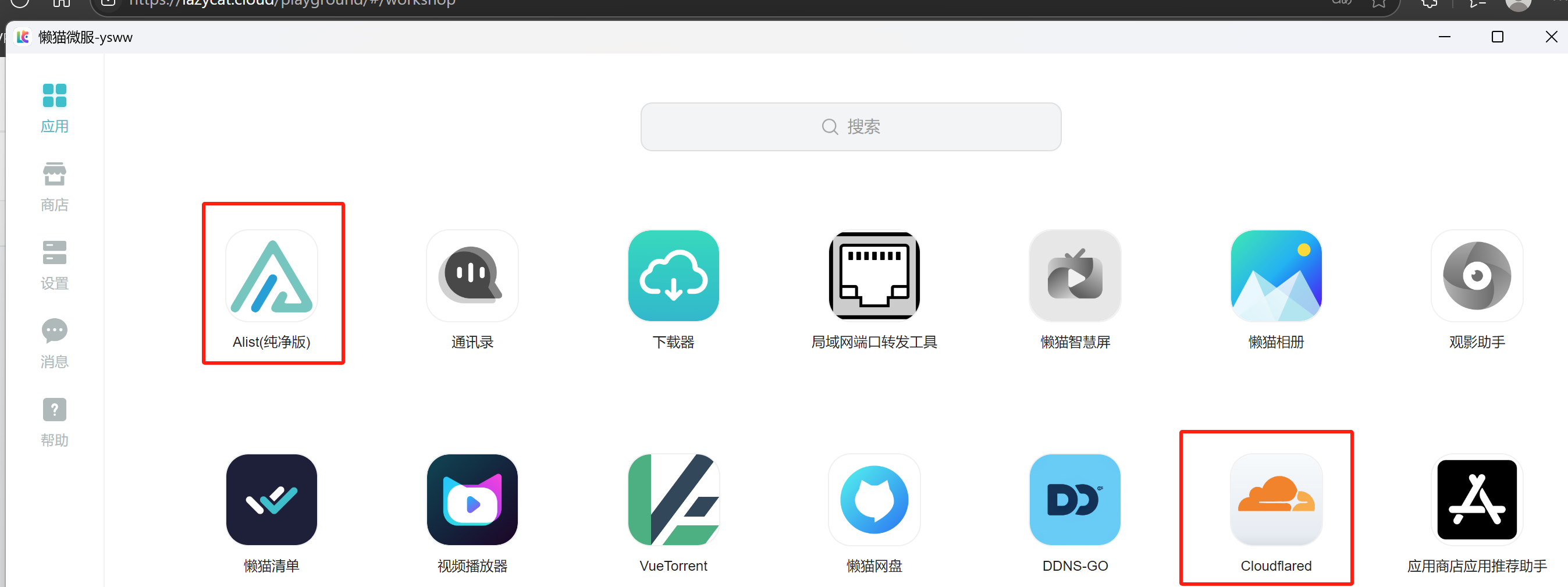Image resolution: width=1568 pixels, height=587 pixels.
Task: Launch the 视频播放器 video player app
Action: click(x=472, y=499)
